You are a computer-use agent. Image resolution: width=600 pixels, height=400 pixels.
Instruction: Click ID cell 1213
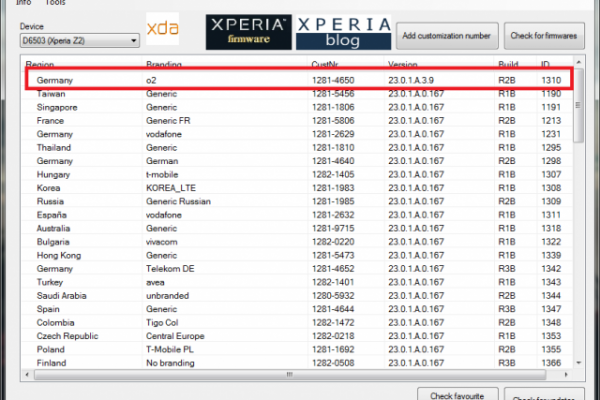click(551, 121)
